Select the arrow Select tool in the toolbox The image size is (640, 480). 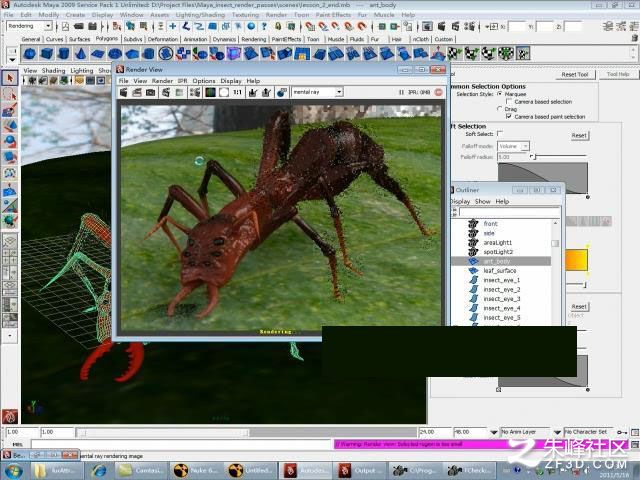(10, 78)
